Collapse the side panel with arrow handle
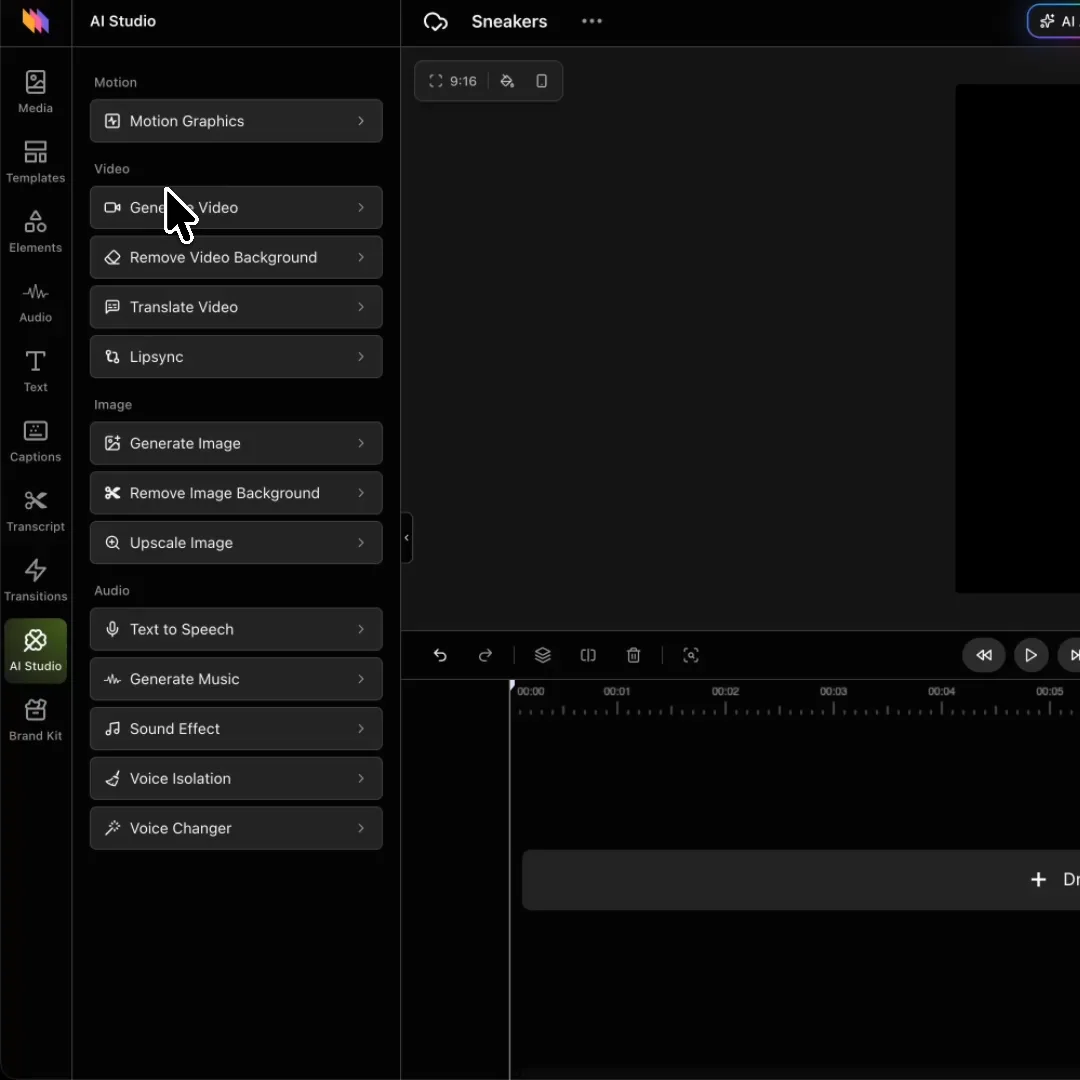Viewport: 1080px width, 1080px height. pos(406,538)
